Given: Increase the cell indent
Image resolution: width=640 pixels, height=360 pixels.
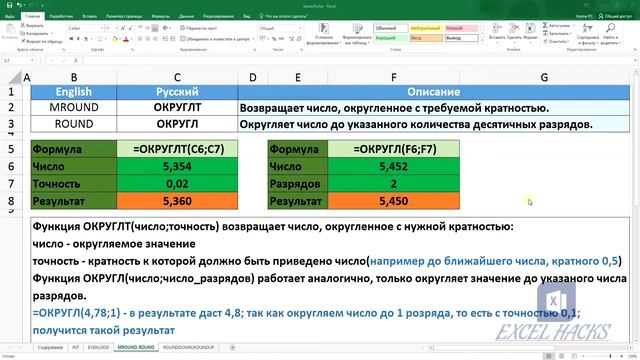Looking at the screenshot, I should [172, 39].
